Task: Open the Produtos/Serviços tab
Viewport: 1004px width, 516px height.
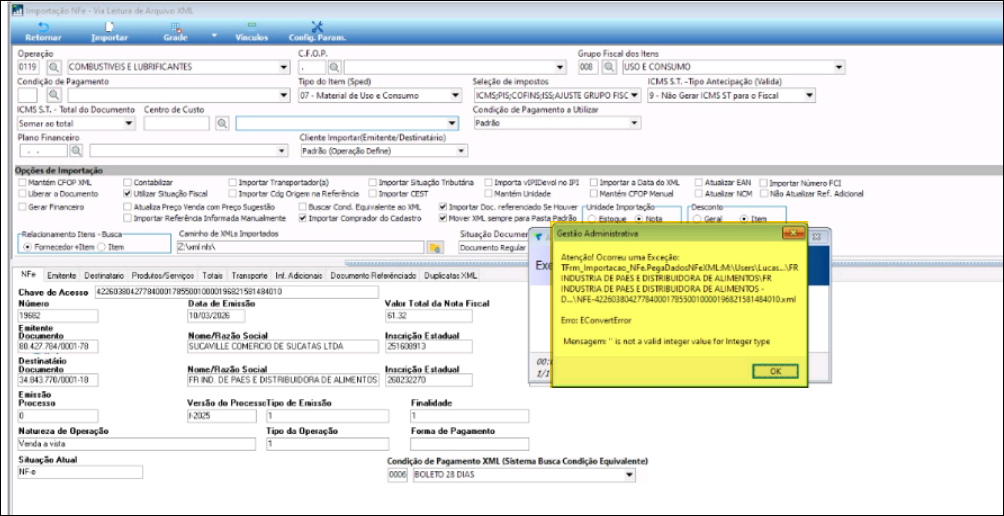Action: [x=162, y=274]
